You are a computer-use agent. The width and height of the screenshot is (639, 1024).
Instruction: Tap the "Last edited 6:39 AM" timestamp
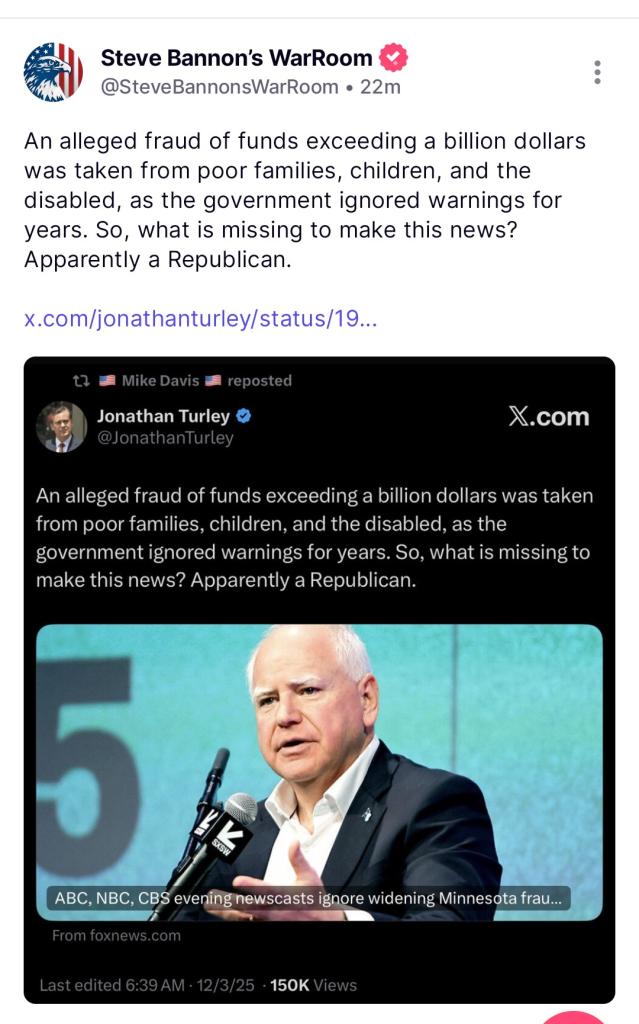112,985
